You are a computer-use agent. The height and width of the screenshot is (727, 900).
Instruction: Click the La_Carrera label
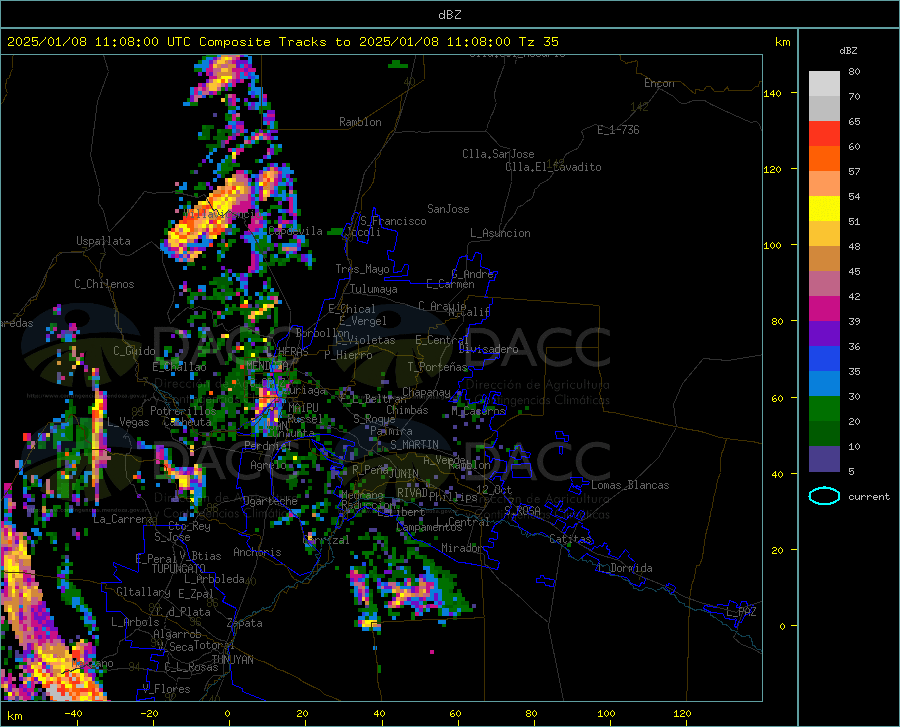123,519
